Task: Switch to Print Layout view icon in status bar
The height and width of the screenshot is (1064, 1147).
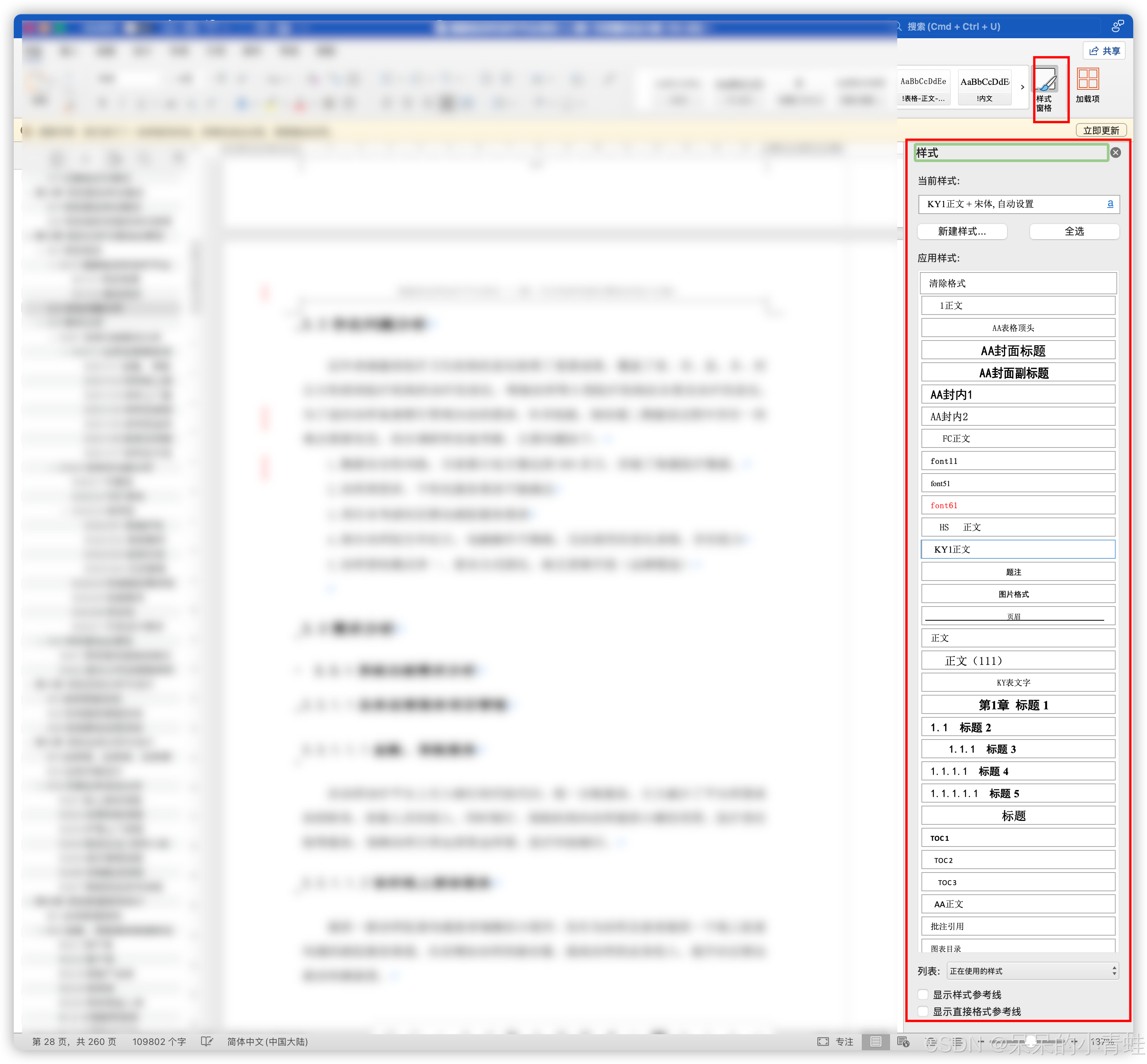Action: (x=876, y=1041)
